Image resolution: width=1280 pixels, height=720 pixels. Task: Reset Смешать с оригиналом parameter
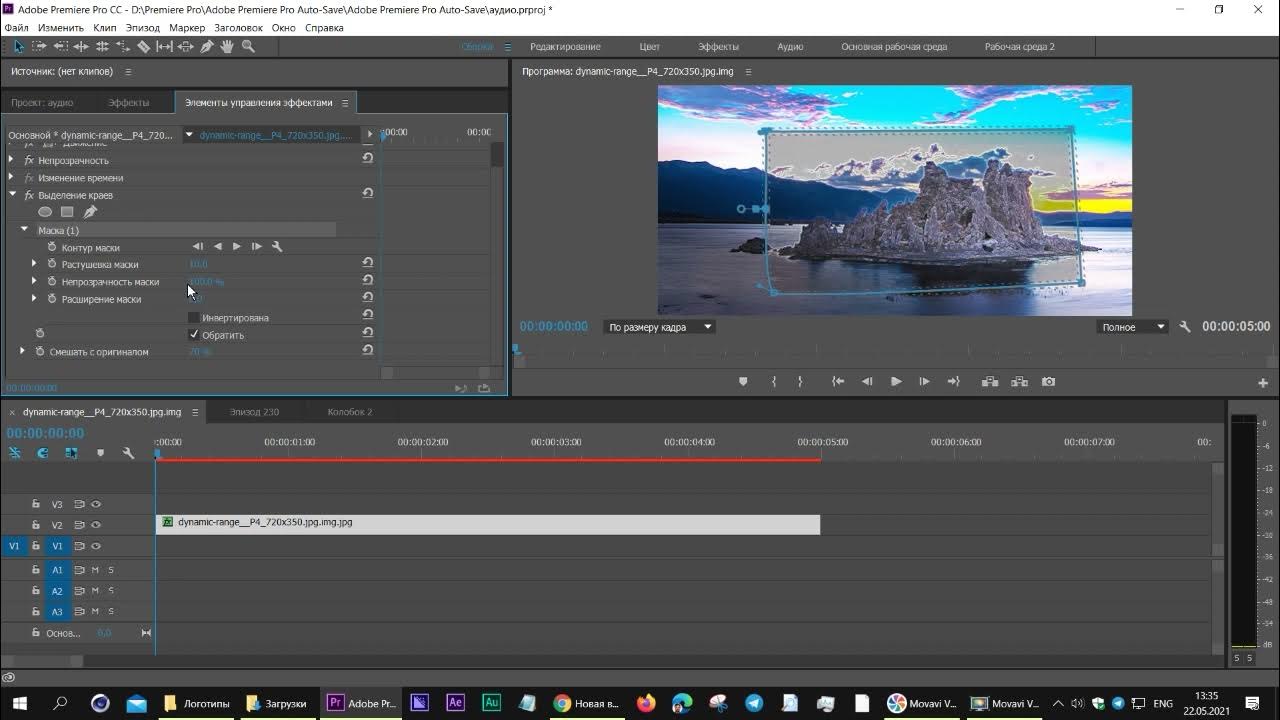[368, 351]
